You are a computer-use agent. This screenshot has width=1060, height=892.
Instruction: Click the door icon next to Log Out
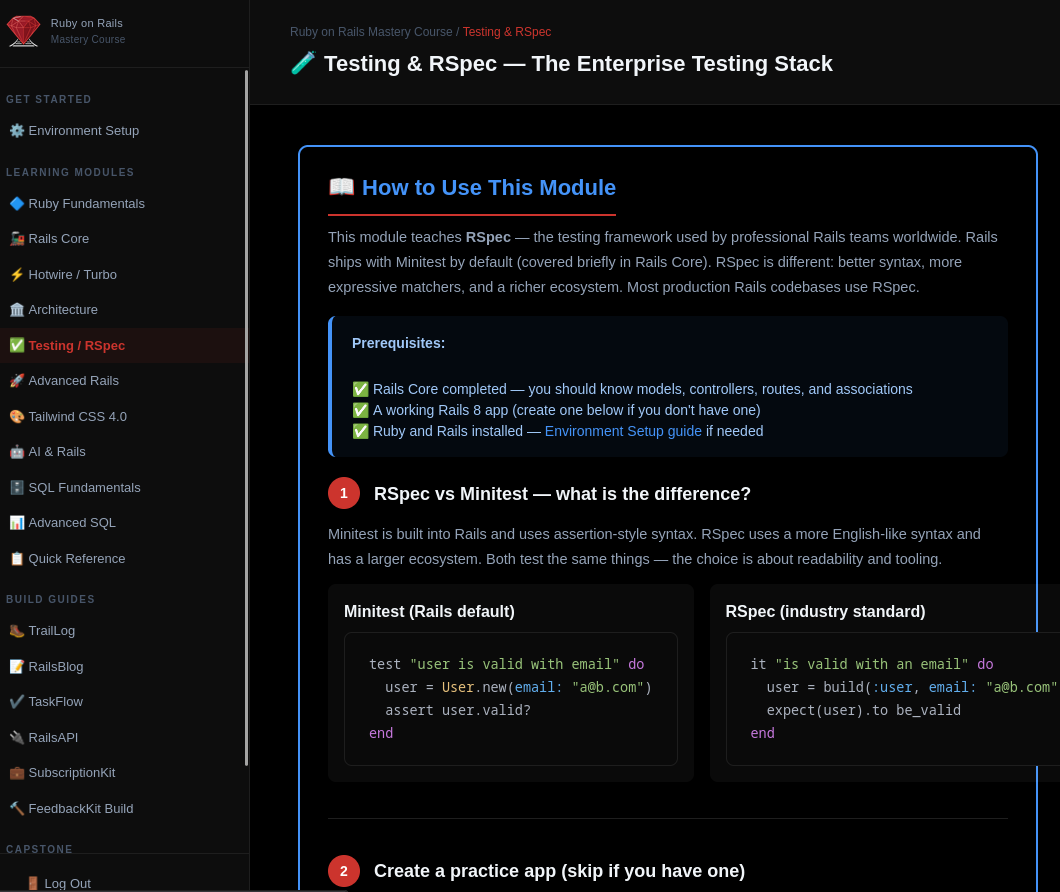tap(33, 883)
